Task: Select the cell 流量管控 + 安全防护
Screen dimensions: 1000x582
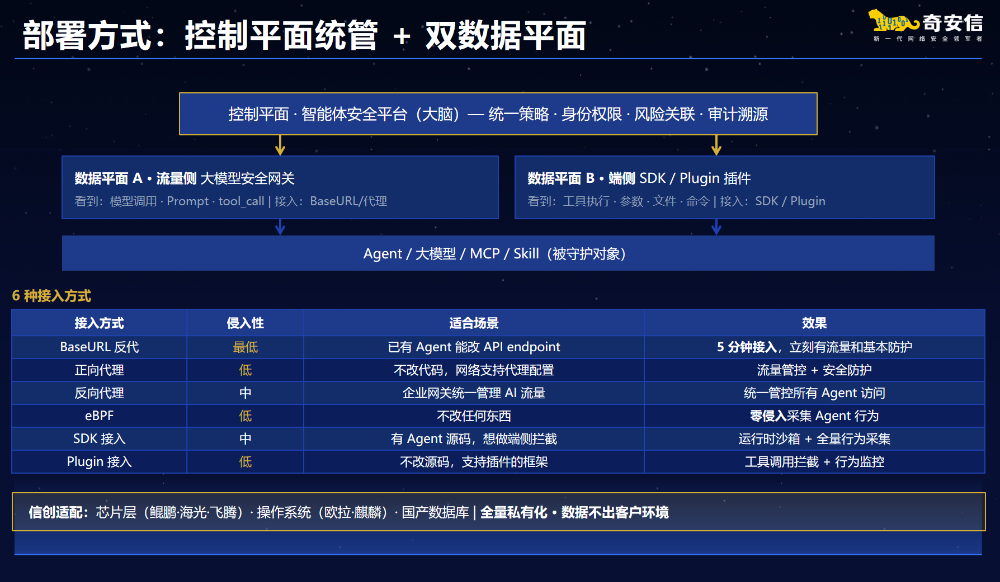Action: pyautogui.click(x=814, y=370)
